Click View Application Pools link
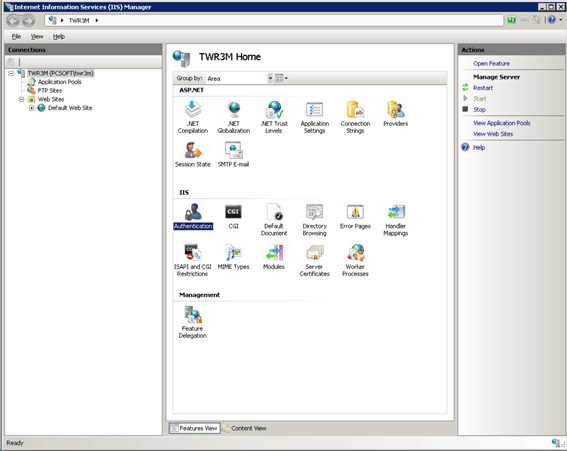Screen dimensions: 567x451 pyautogui.click(x=502, y=123)
